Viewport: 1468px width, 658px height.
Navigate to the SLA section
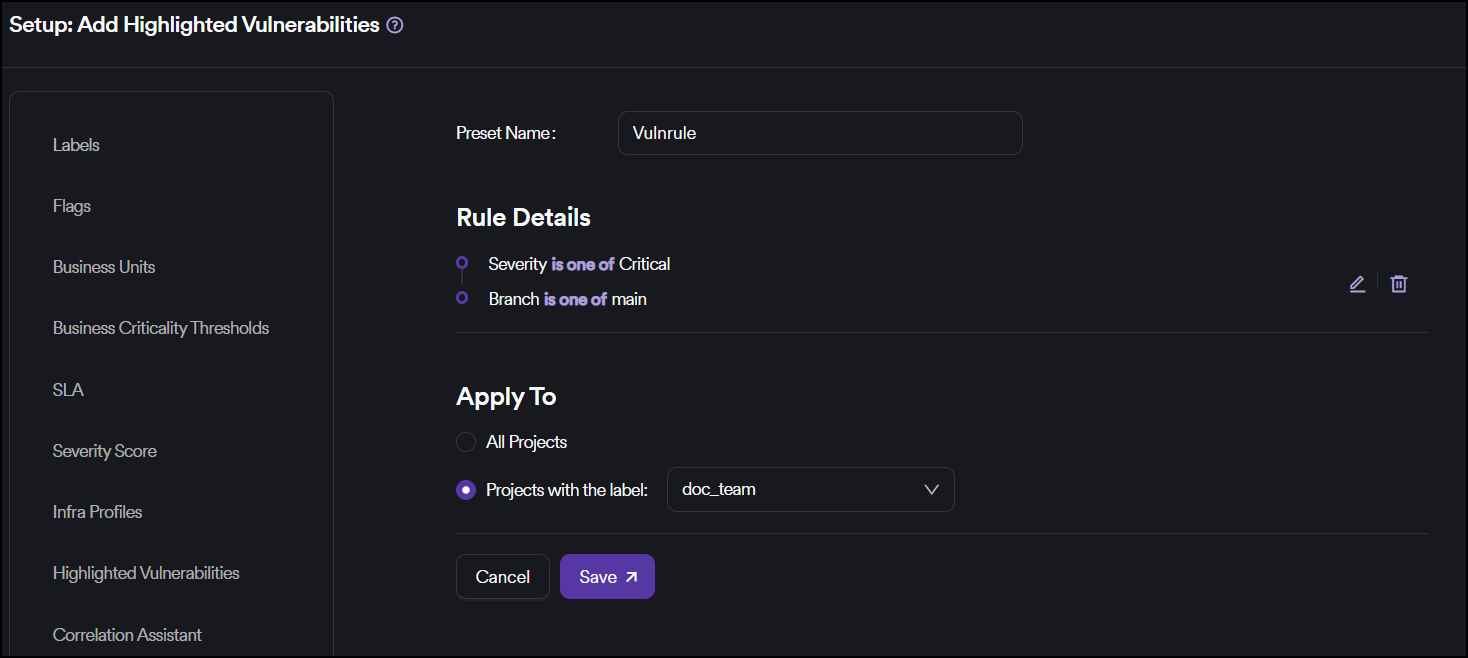pyautogui.click(x=68, y=390)
